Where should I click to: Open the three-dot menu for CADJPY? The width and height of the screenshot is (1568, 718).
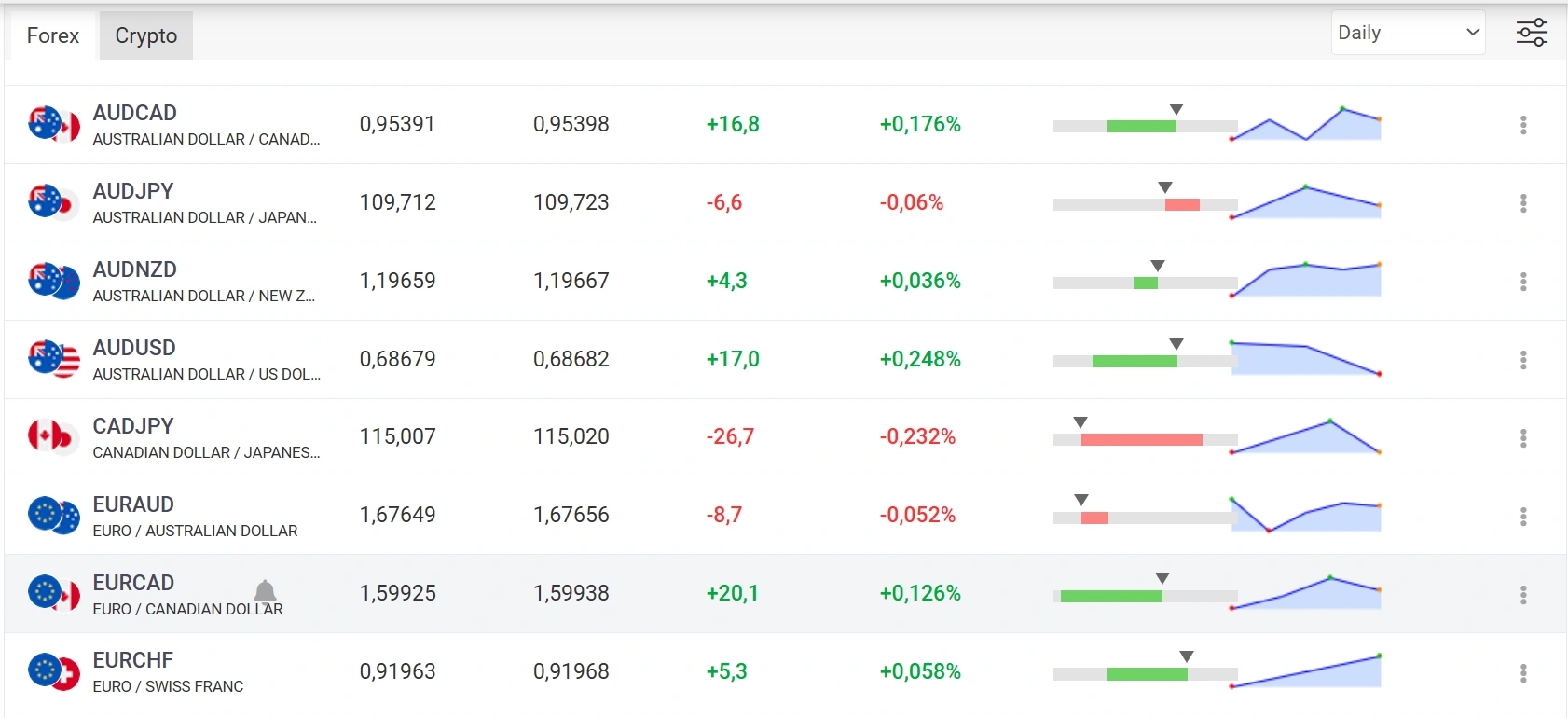pos(1523,438)
